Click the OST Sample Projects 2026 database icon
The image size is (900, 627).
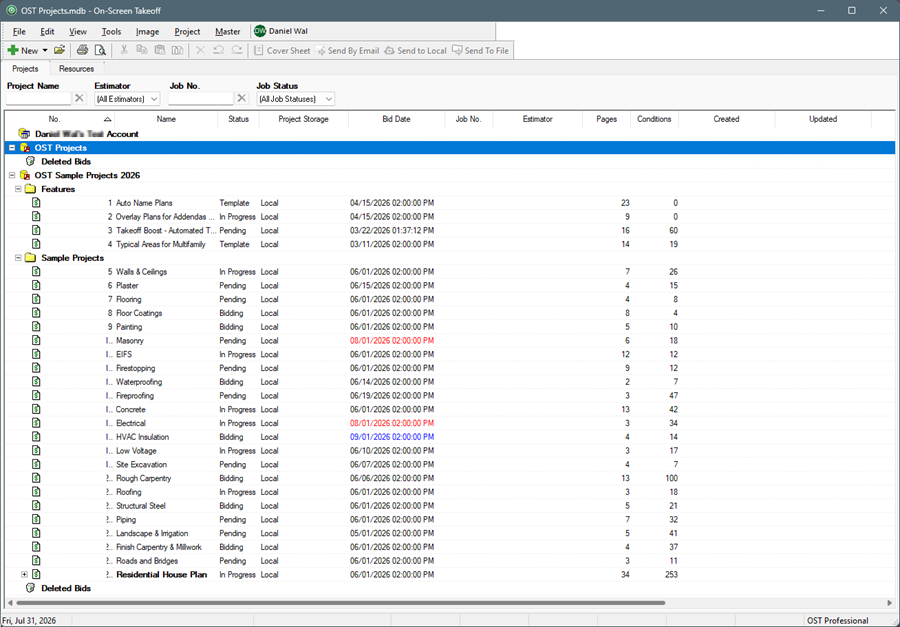tap(25, 175)
